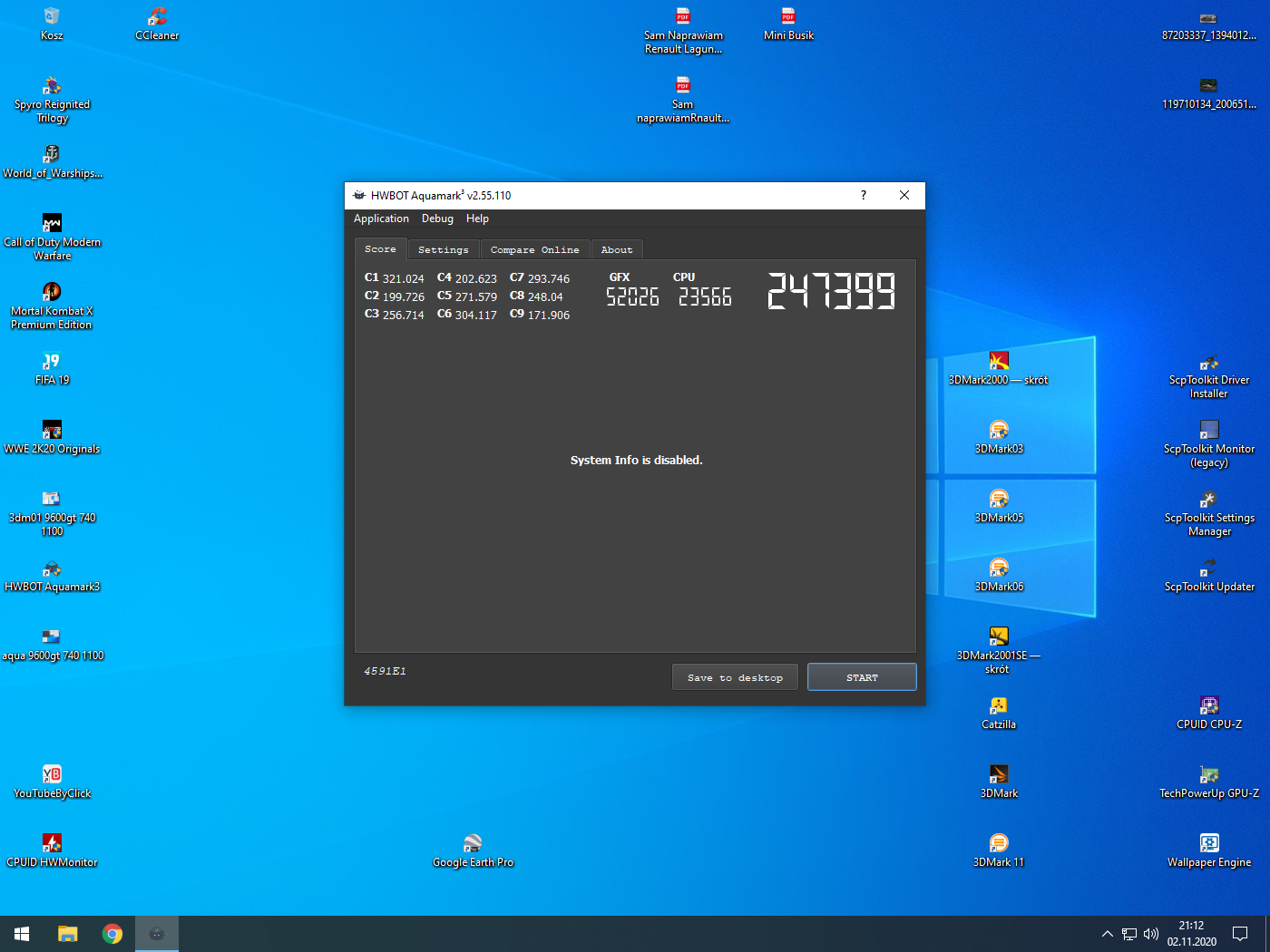Viewport: 1270px width, 952px height.
Task: Click Aquamark app icon in taskbar
Action: click(157, 934)
